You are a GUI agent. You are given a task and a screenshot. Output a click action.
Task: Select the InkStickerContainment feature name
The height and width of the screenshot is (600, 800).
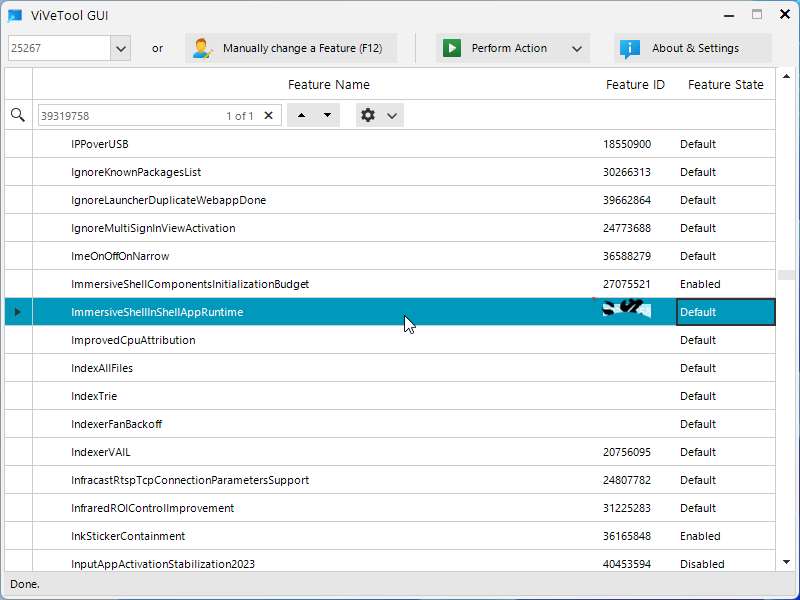[x=128, y=536]
